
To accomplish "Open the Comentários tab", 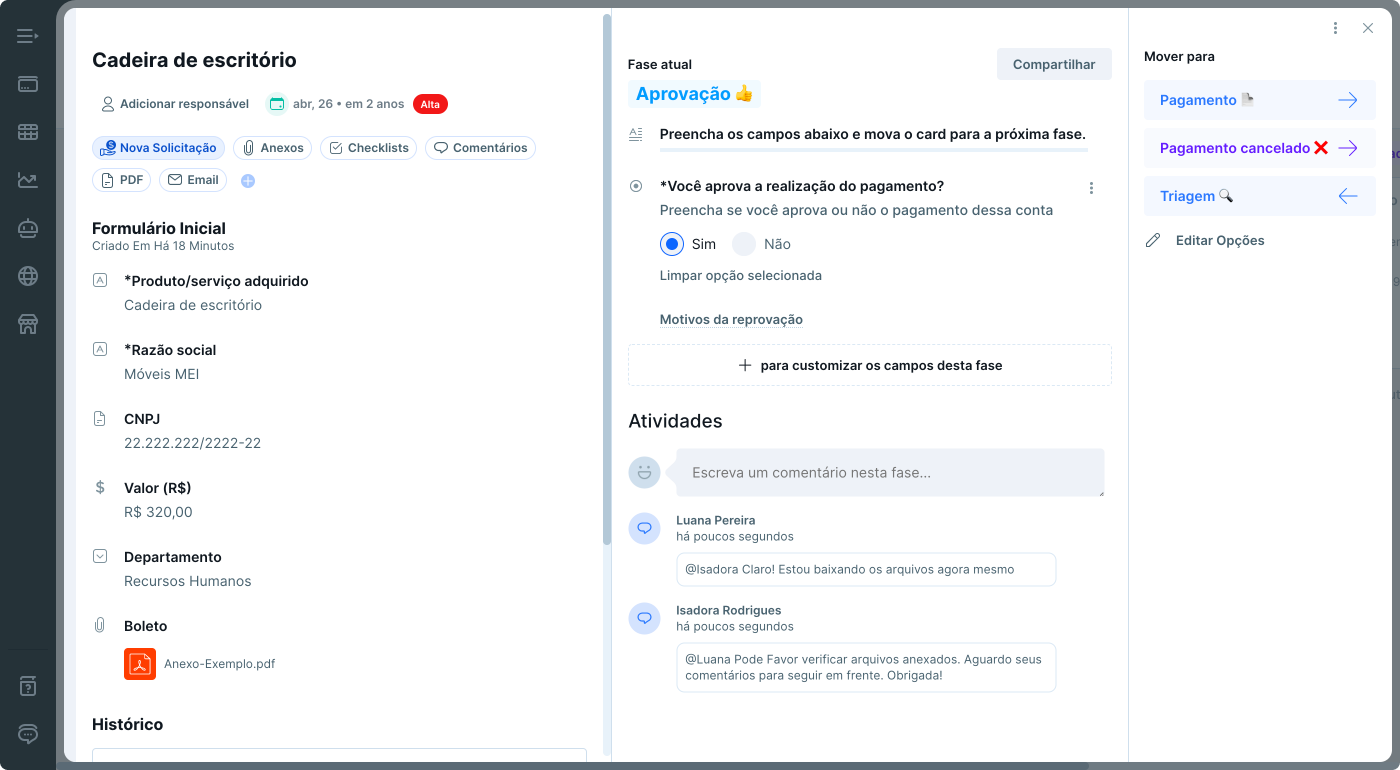I will pos(480,148).
